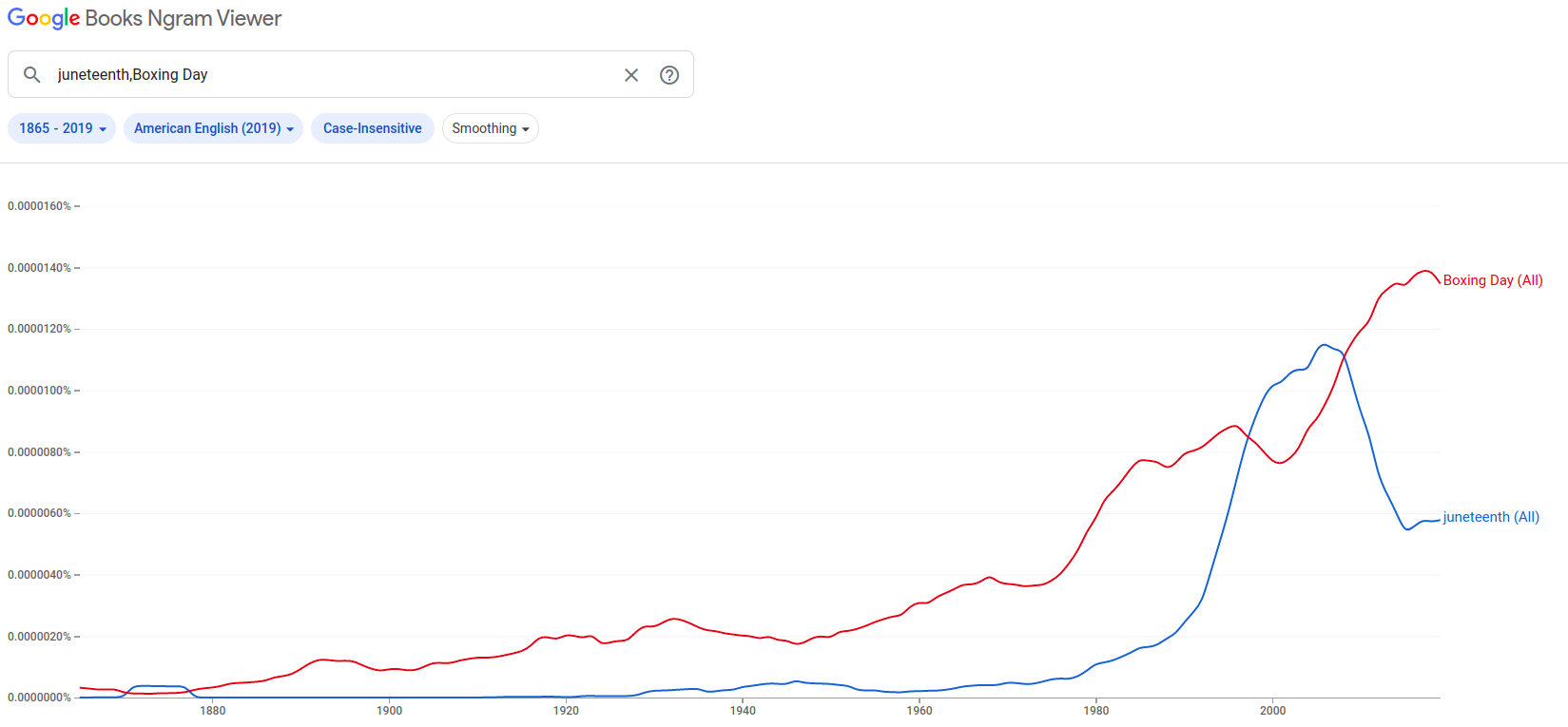Image resolution: width=1568 pixels, height=727 pixels.
Task: Click the 1920 year axis label
Action: tap(566, 711)
